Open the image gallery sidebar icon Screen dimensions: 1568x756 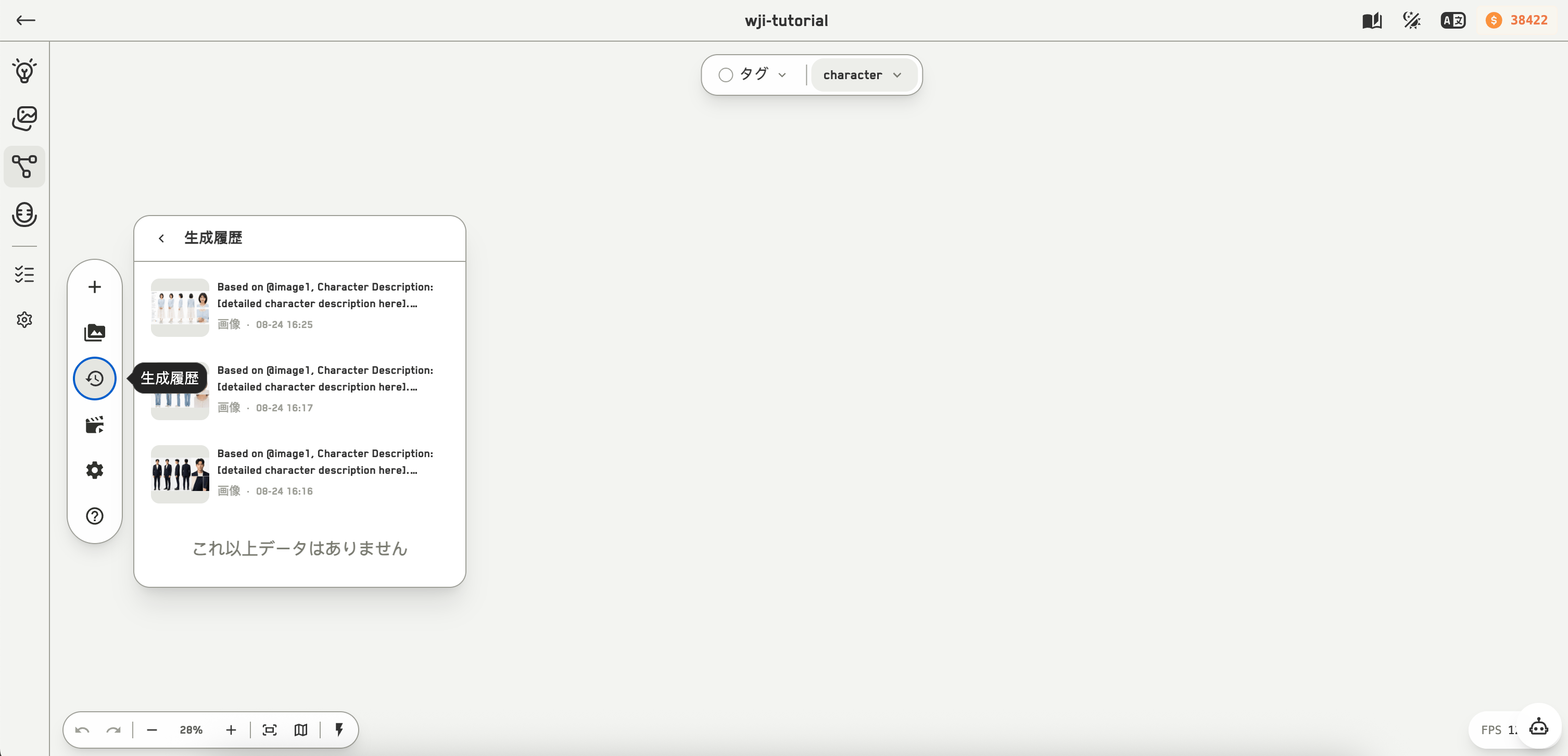click(24, 118)
